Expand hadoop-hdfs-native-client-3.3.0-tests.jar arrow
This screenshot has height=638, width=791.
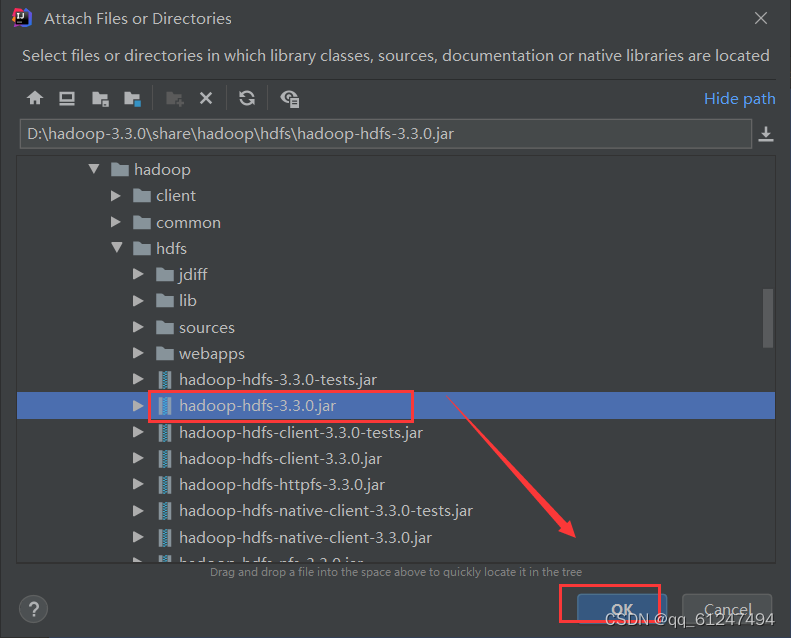coord(138,511)
